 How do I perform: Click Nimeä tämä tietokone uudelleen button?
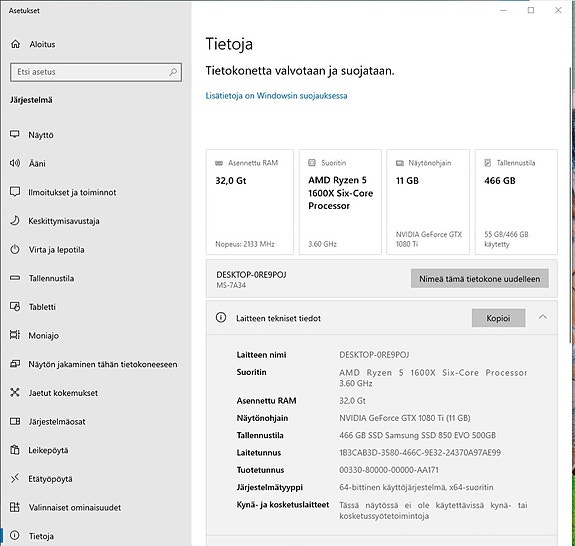coord(480,278)
